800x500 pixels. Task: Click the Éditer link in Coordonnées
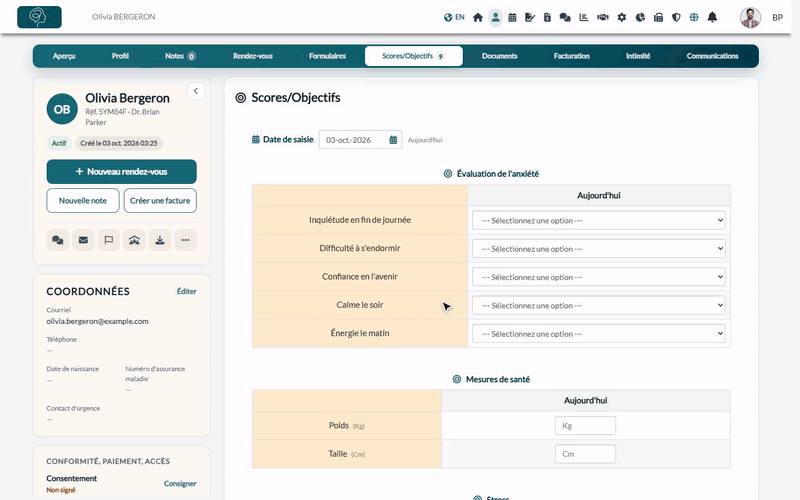tap(186, 291)
